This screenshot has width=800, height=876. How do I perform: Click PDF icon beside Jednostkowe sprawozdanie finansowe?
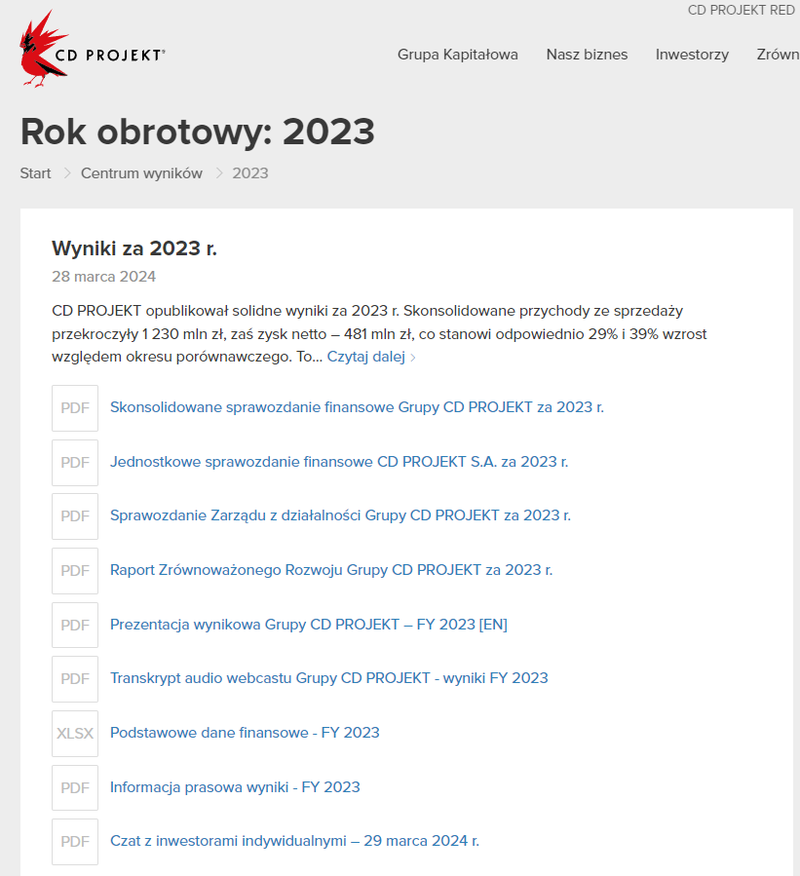point(75,462)
